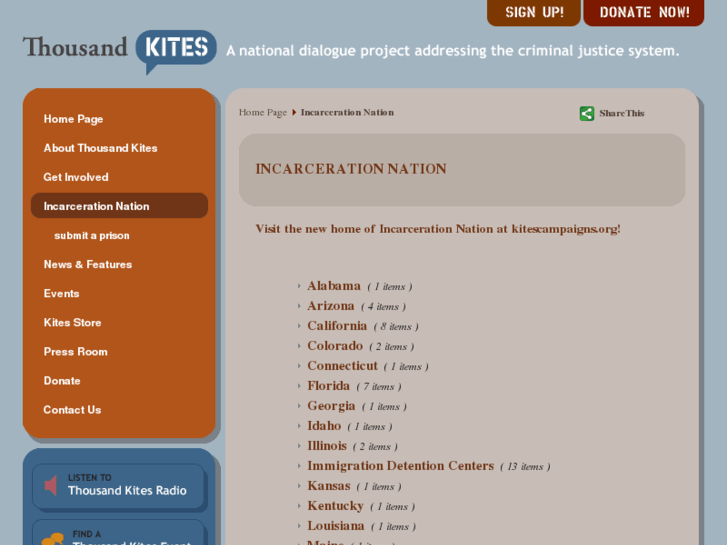Viewport: 727px width, 545px height.
Task: Click the '( 7 items )' count
Action: tap(379, 386)
